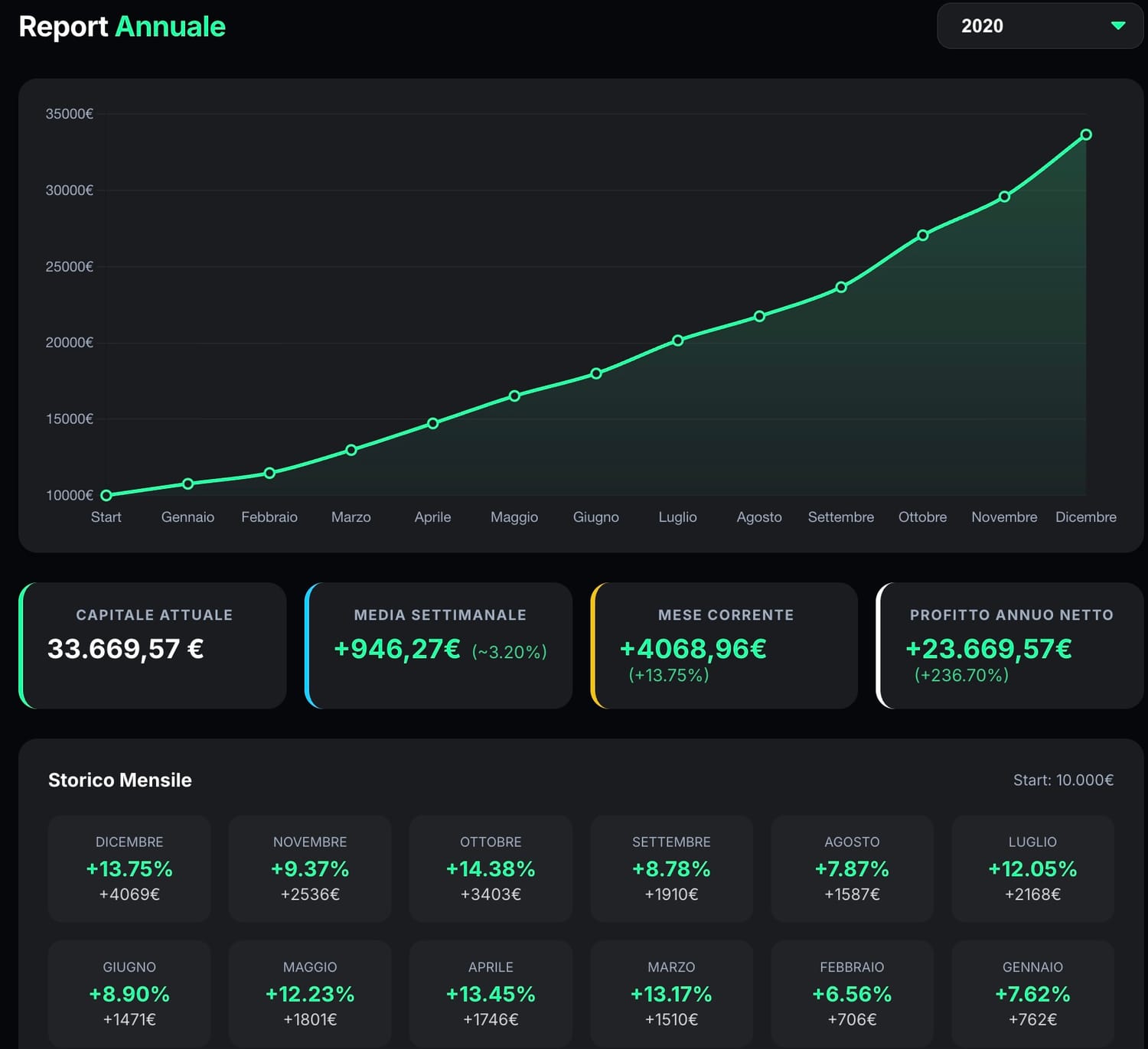Viewport: 1148px width, 1049px height.
Task: Toggle the Capitale Attuale card highlight
Action: [153, 645]
